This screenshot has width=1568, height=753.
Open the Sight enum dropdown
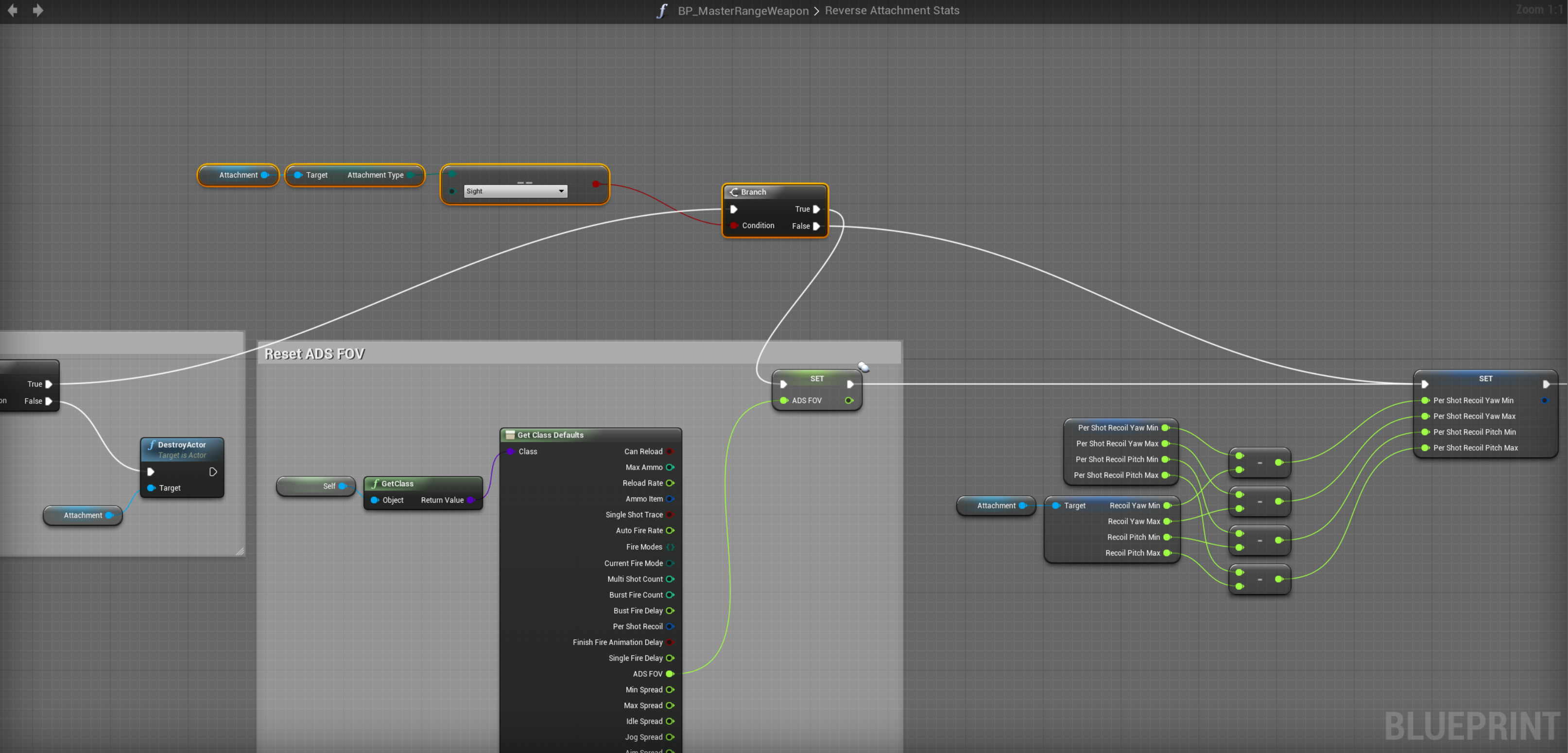click(515, 191)
